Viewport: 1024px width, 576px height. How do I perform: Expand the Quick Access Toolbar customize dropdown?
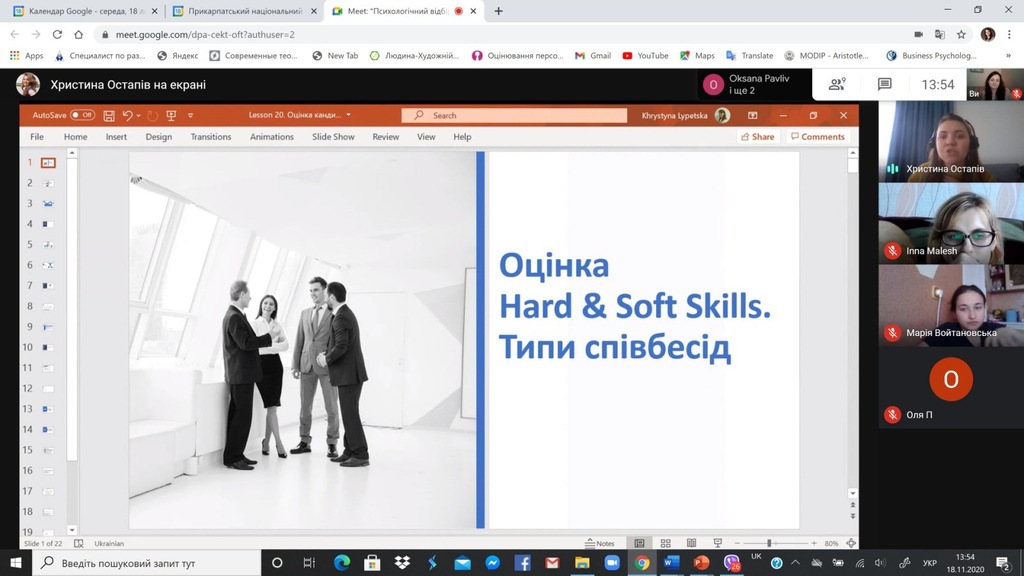(x=190, y=116)
